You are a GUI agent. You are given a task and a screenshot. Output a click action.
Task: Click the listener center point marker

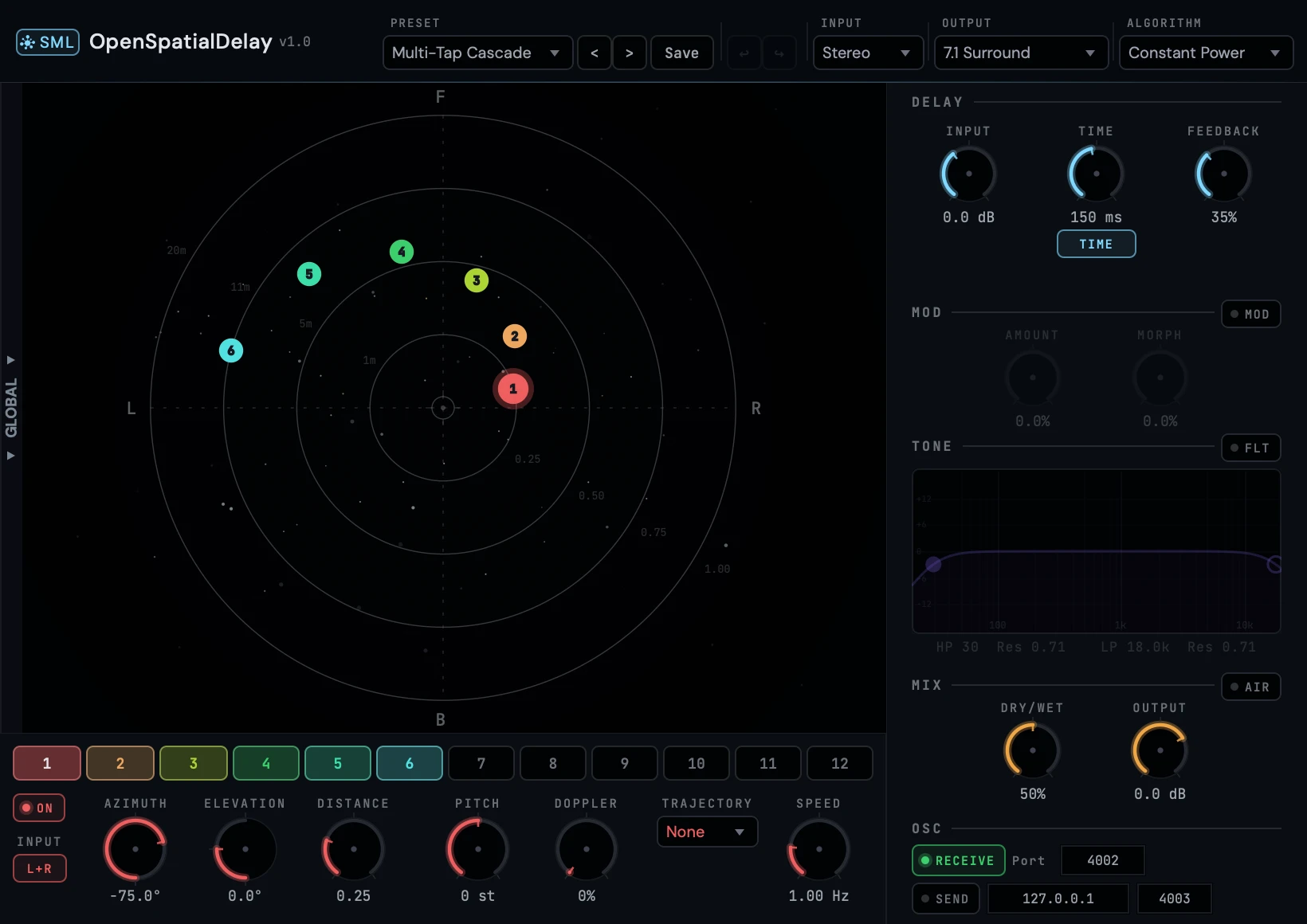click(443, 408)
